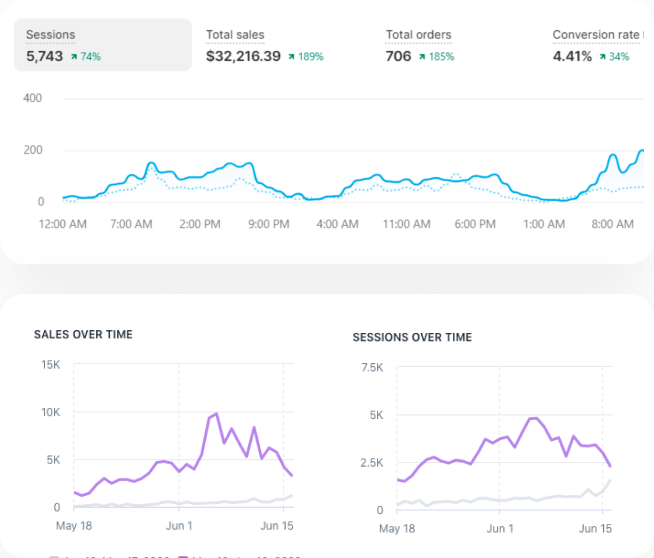
Task: Click the sales chart peak near 10K
Action: pos(216,413)
